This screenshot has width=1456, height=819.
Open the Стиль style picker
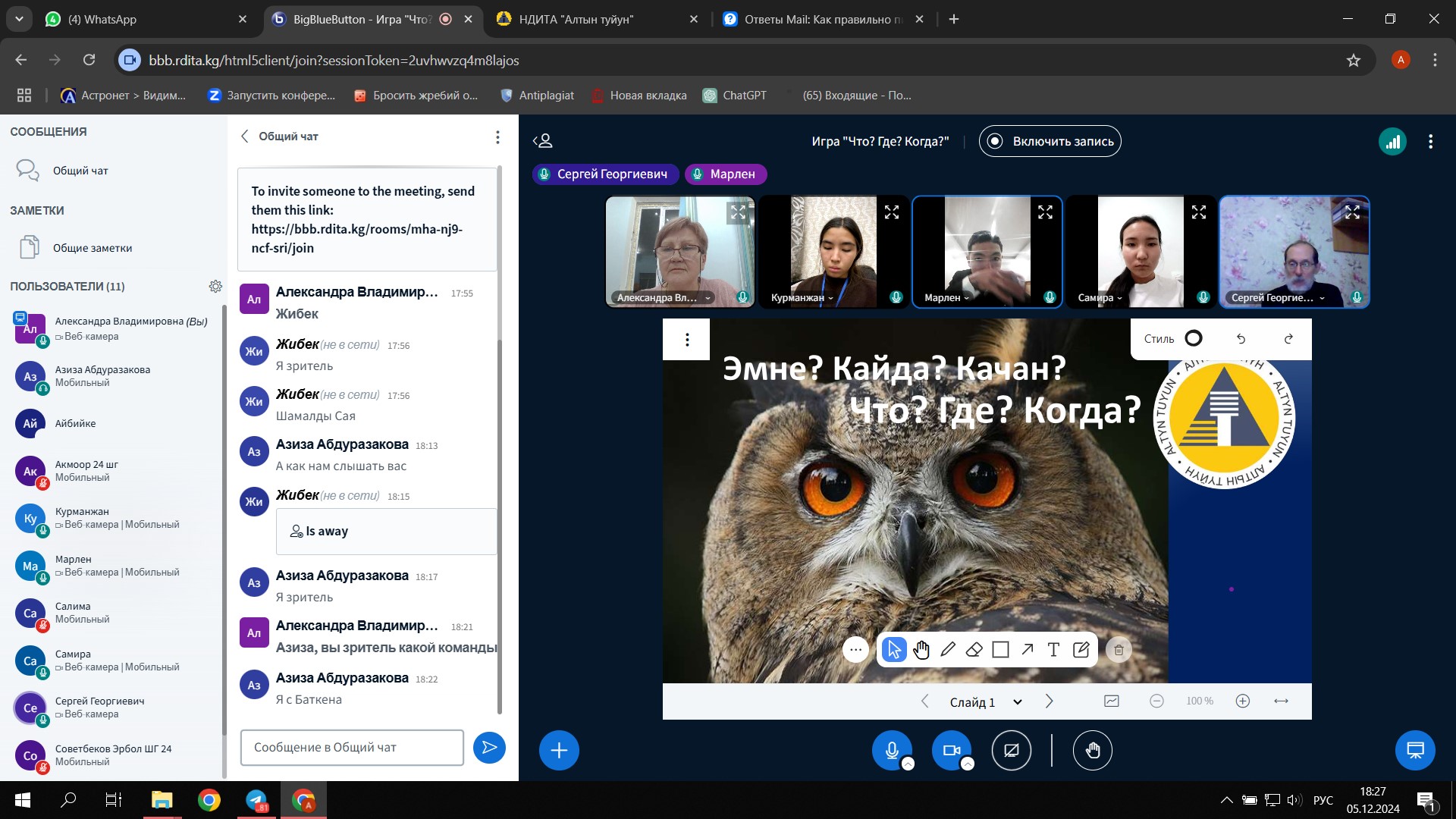pos(1173,339)
